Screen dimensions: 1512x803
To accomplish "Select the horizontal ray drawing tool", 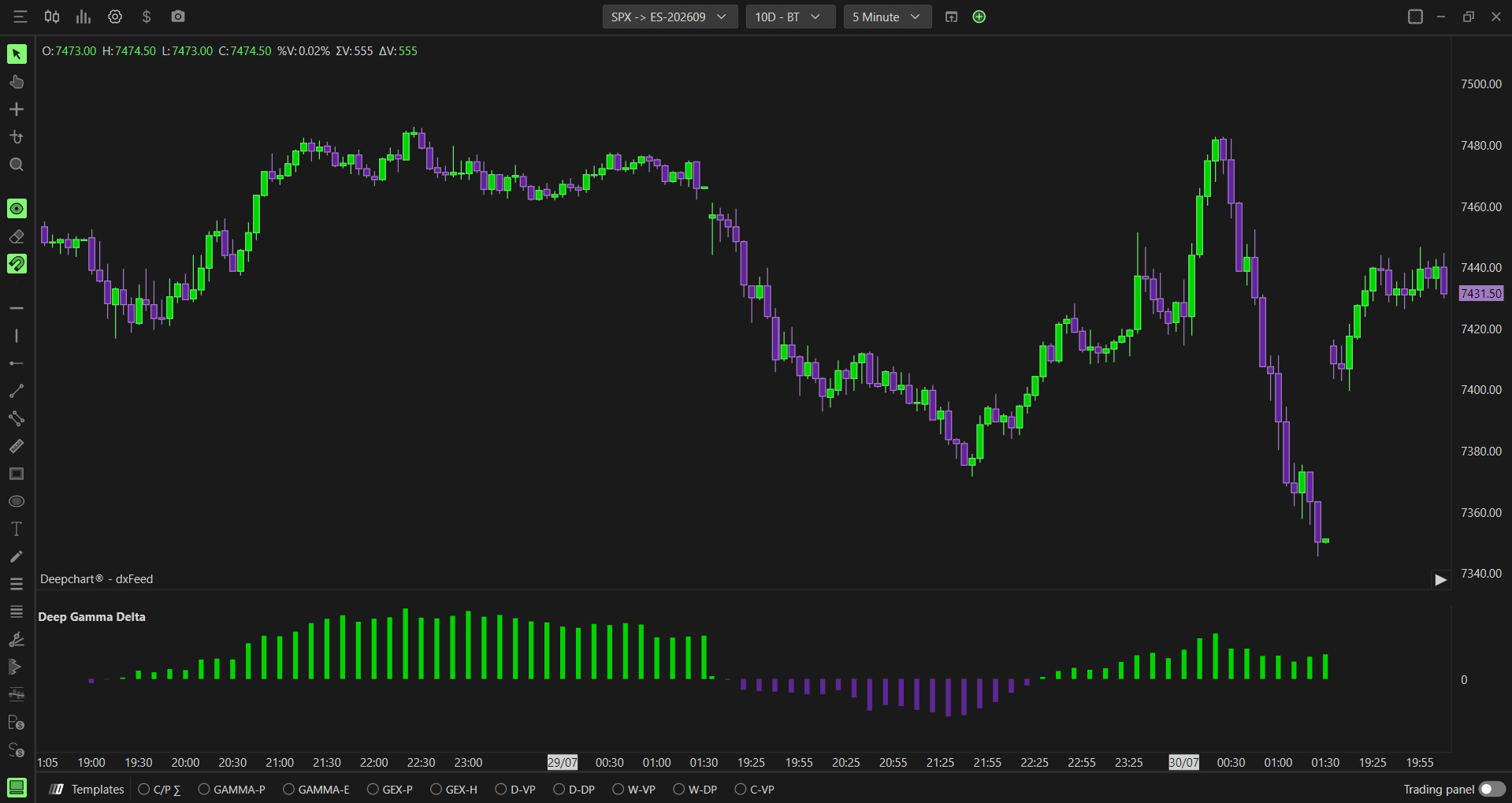I will (17, 363).
